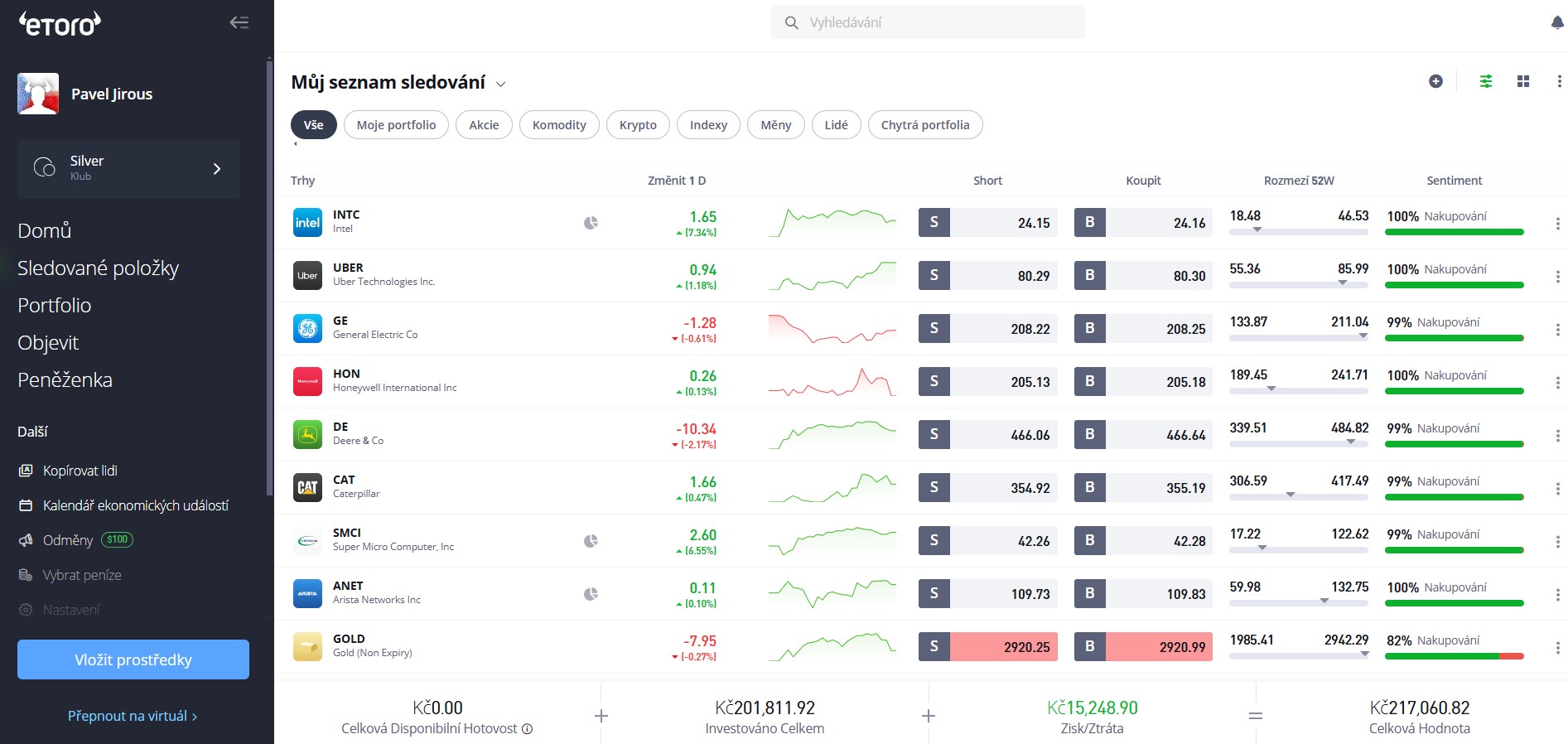Select the Lidé filter
Screen dimensions: 1568x744
(837, 125)
